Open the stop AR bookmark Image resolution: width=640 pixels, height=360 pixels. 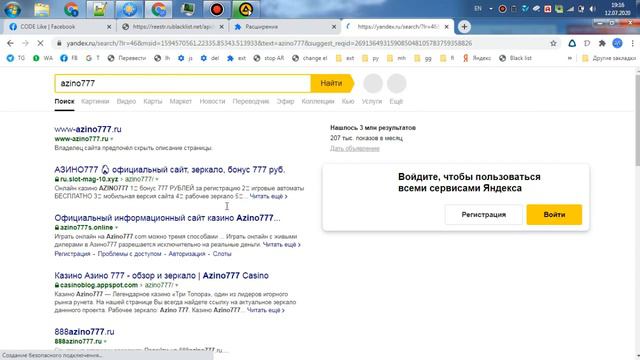coord(269,58)
